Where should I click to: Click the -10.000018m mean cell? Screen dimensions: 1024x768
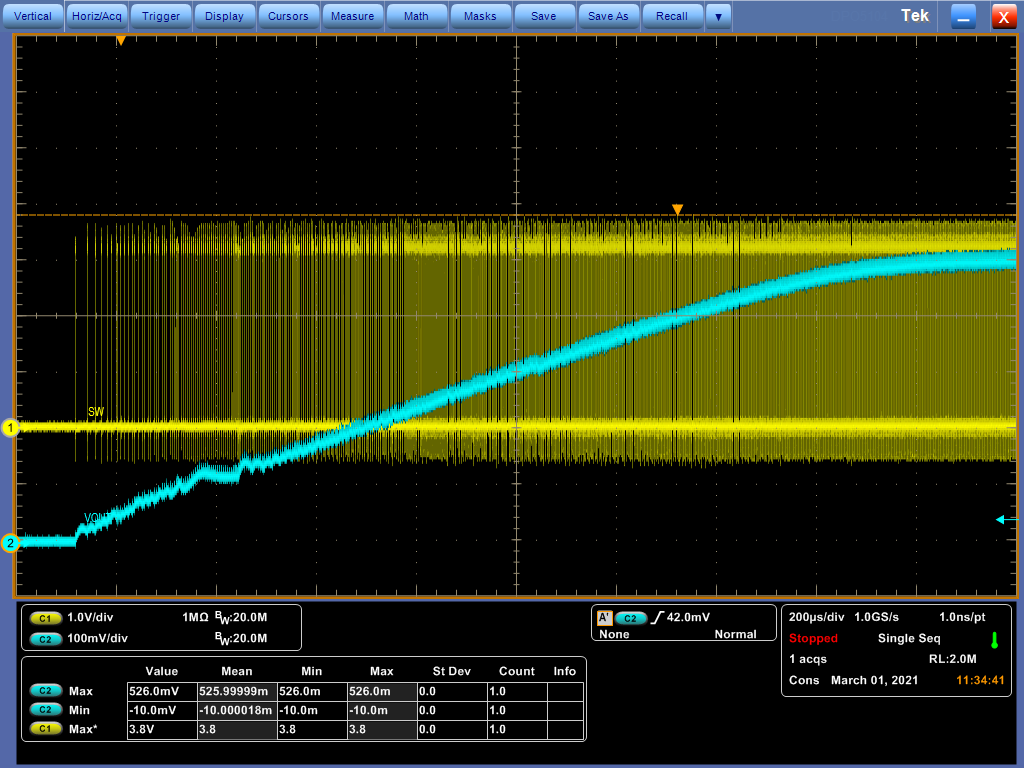237,711
